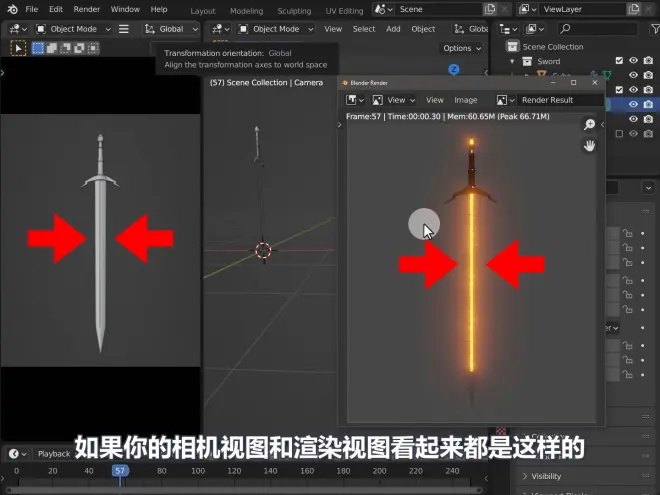This screenshot has height=495, width=660.
Task: Click the Add View Layer icon
Action: point(634,9)
